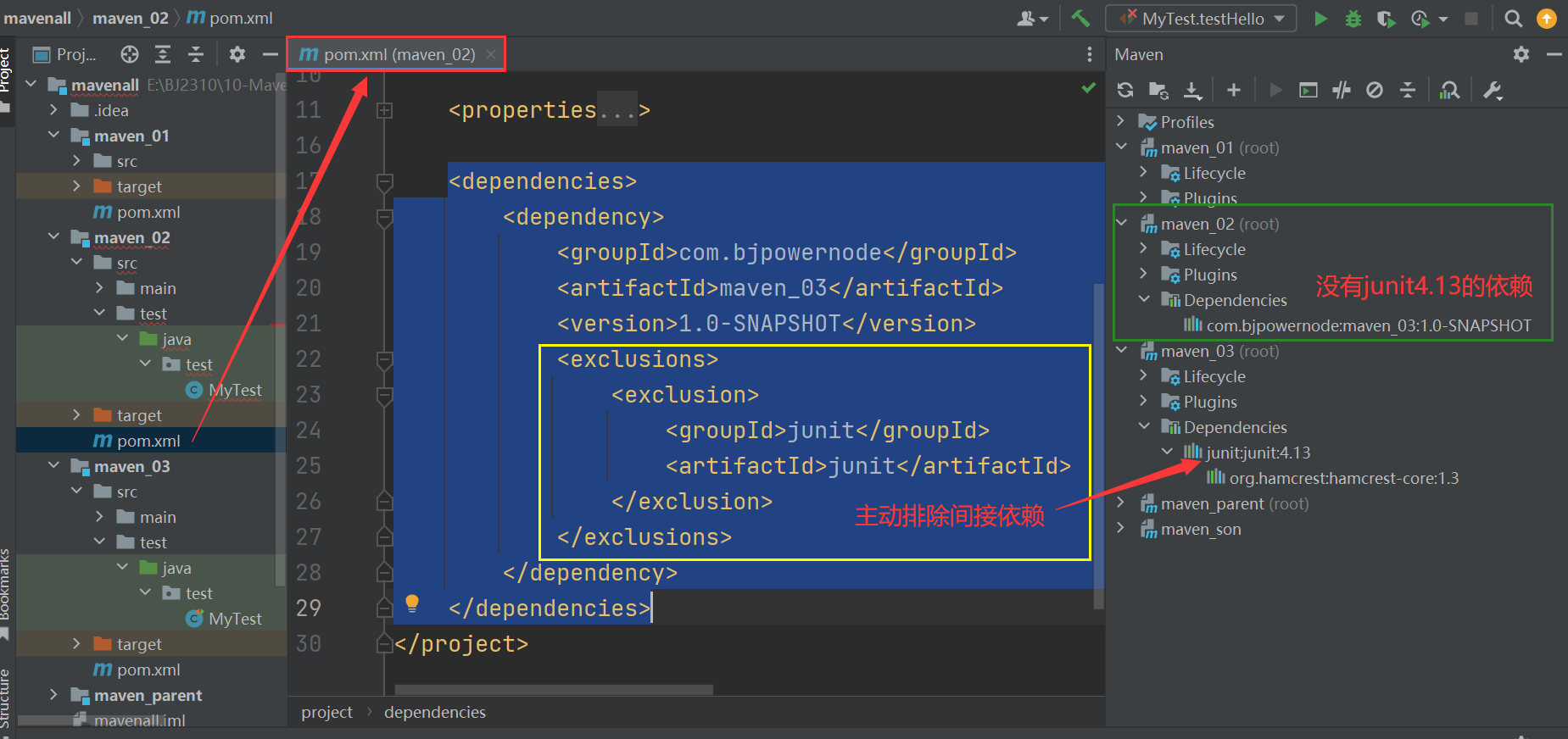The image size is (1568, 739).
Task: Select opened file locate target icon
Action: click(x=130, y=54)
